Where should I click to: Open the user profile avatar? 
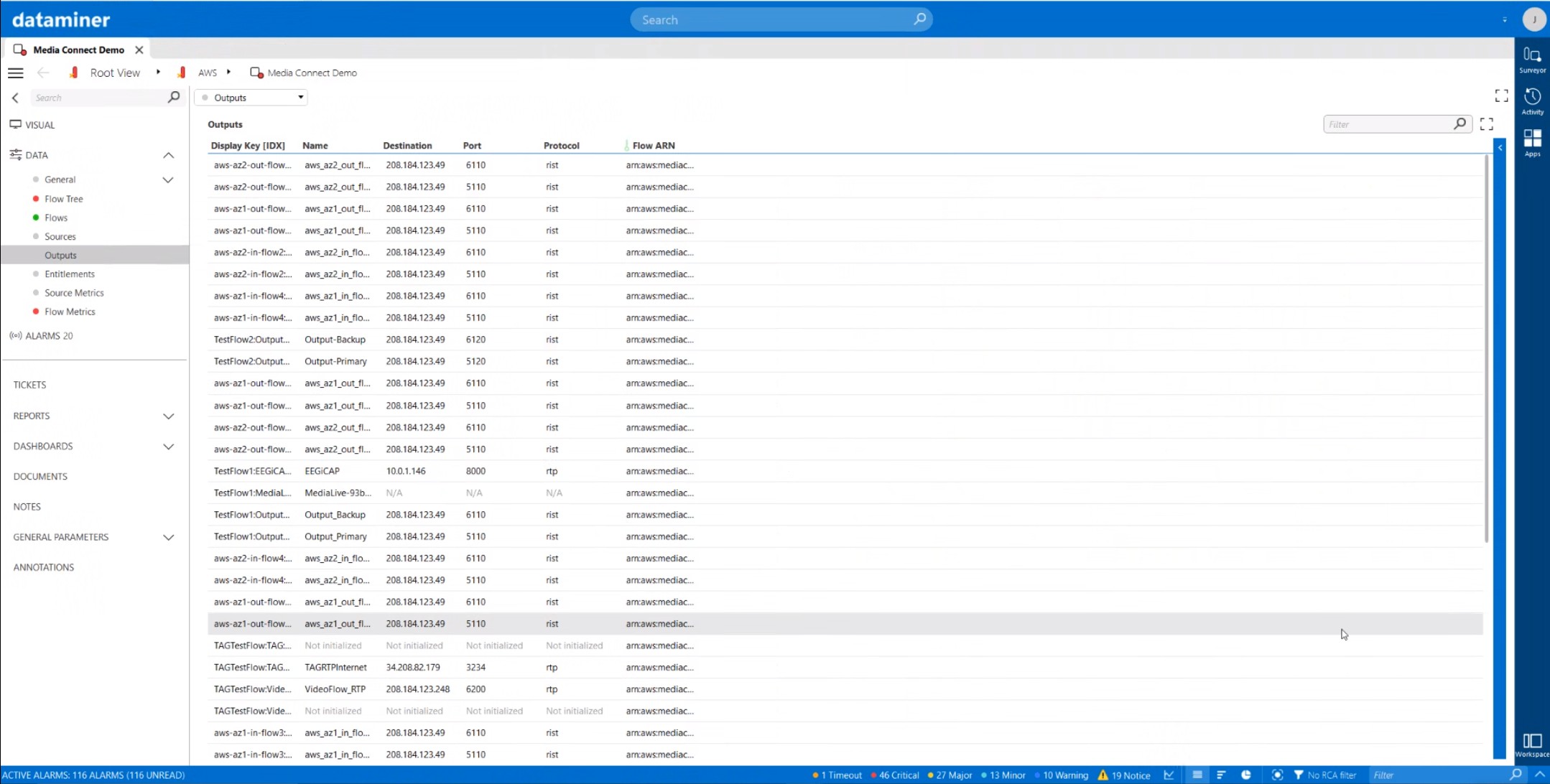pyautogui.click(x=1534, y=19)
